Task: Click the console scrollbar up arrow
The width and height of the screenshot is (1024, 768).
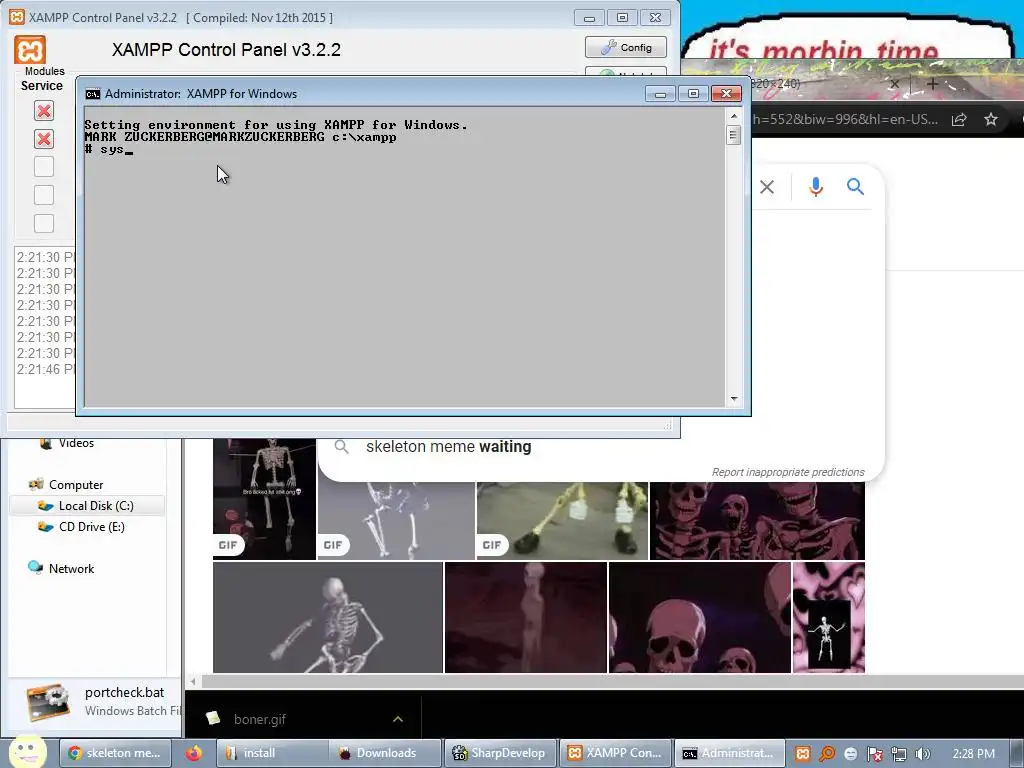Action: click(733, 116)
